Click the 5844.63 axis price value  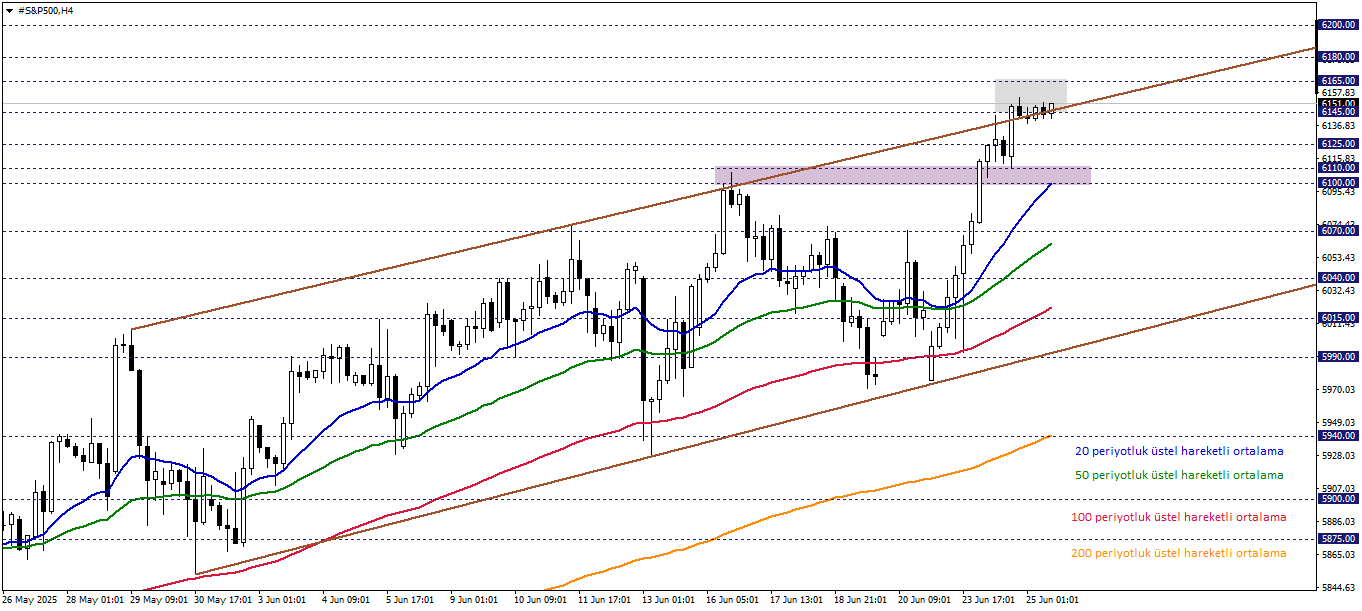pos(1338,587)
